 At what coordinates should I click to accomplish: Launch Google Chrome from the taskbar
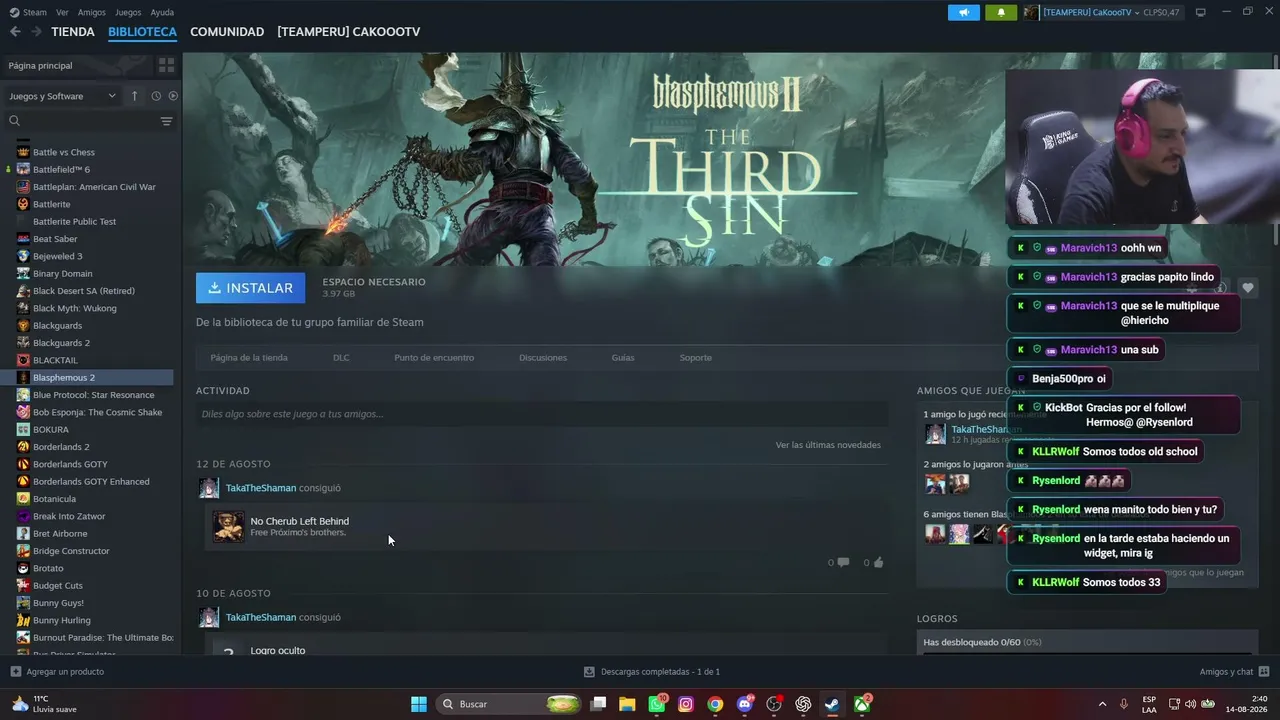tap(715, 704)
